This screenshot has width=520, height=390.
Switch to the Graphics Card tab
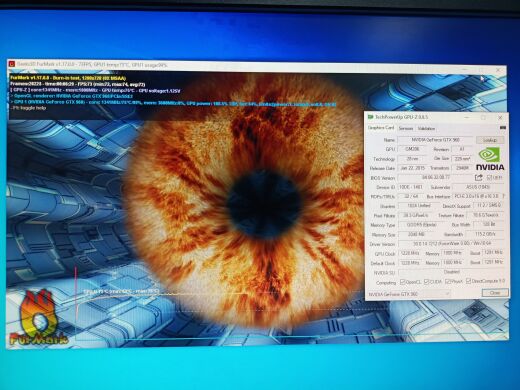[381, 128]
